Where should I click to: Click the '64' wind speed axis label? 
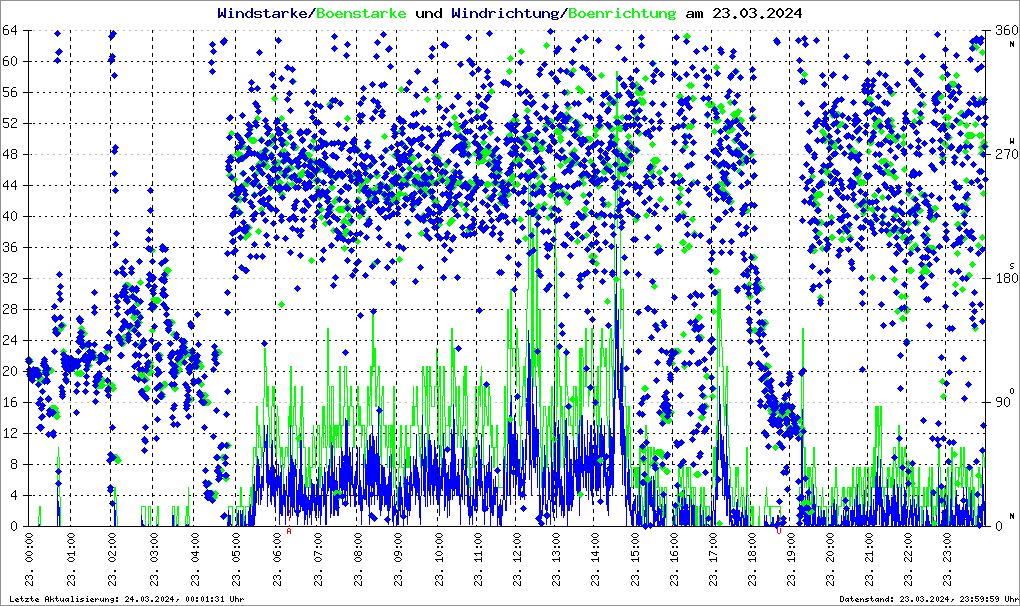pos(9,30)
